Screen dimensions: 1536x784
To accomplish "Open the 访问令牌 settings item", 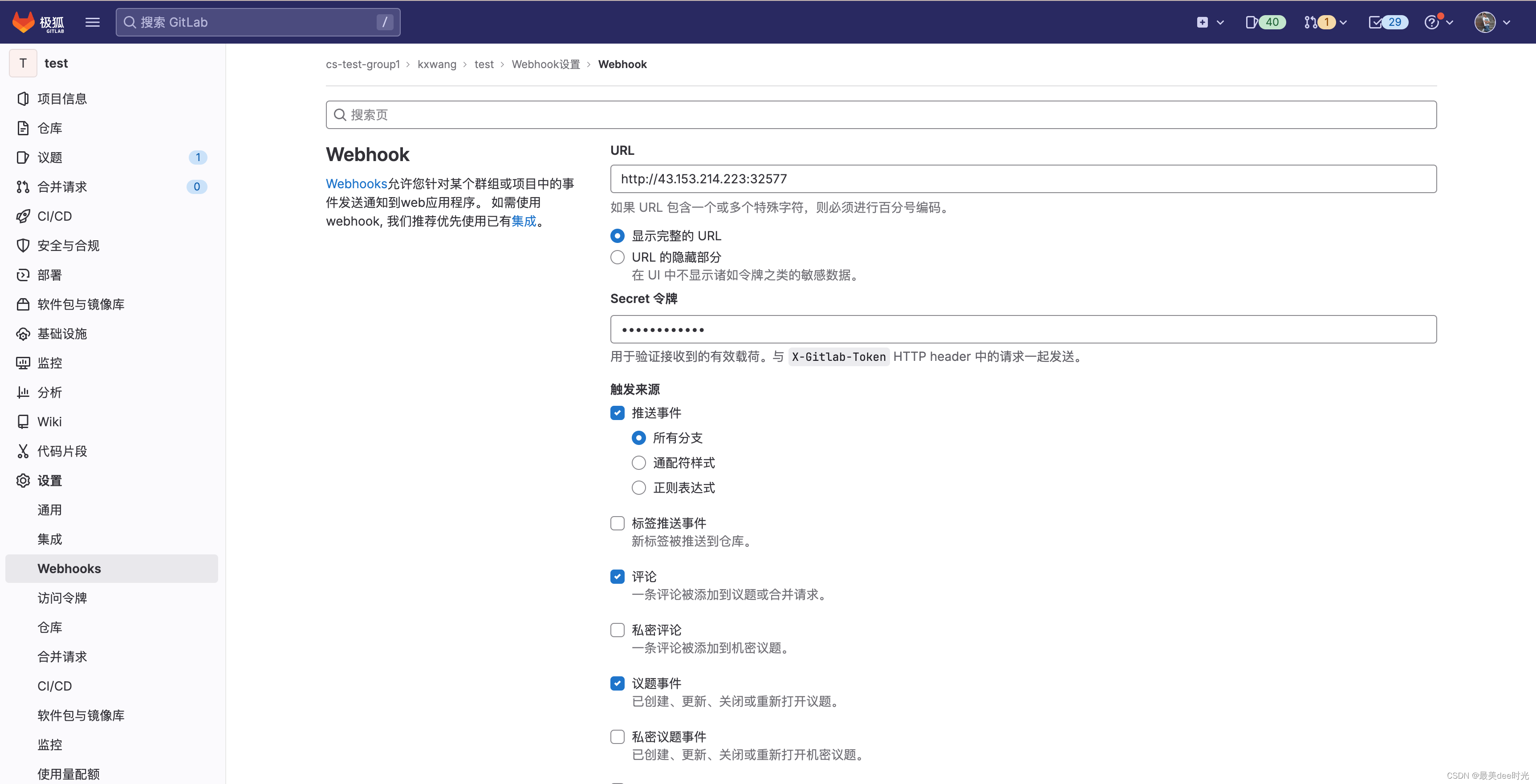I will [x=111, y=598].
